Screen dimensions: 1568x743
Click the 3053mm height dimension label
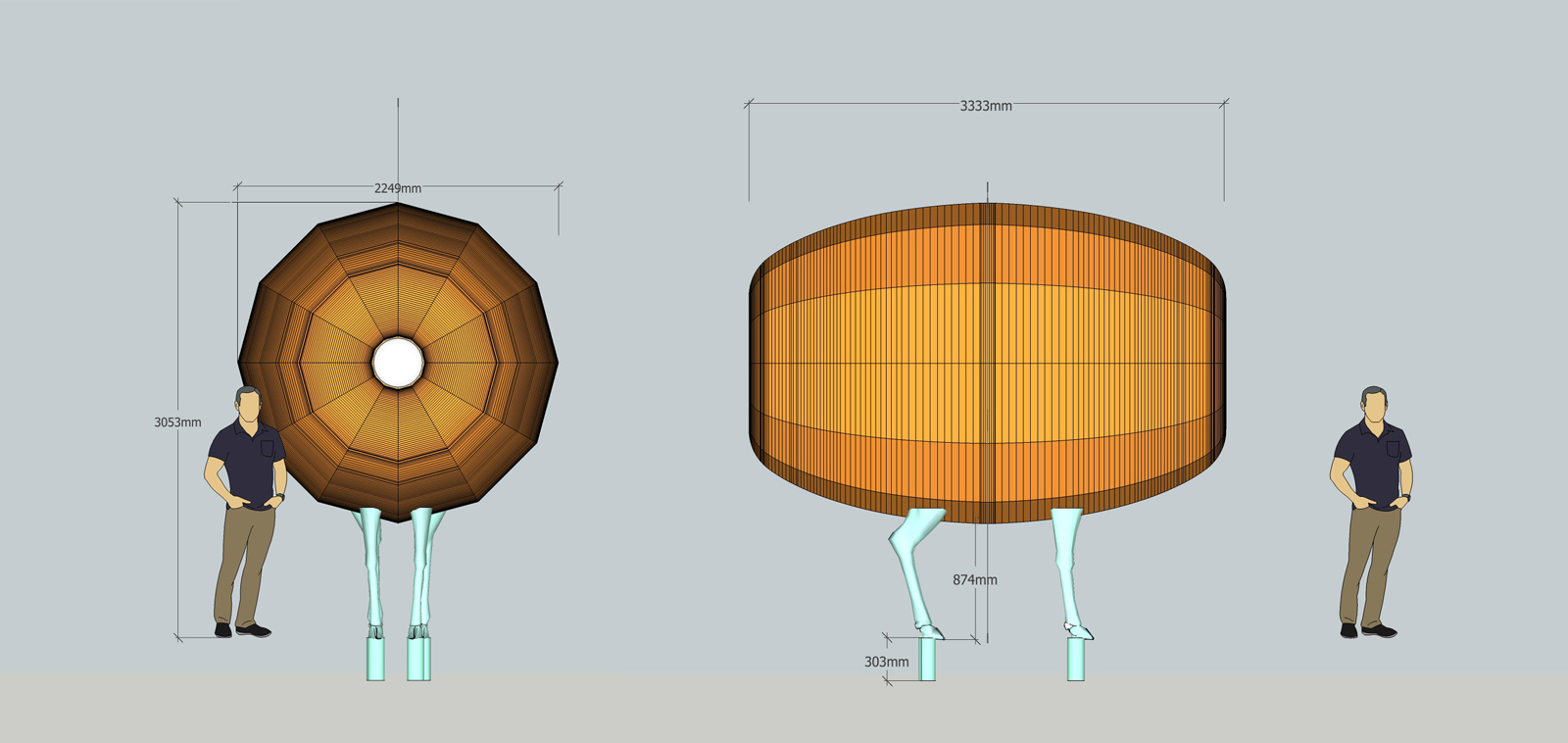177,422
